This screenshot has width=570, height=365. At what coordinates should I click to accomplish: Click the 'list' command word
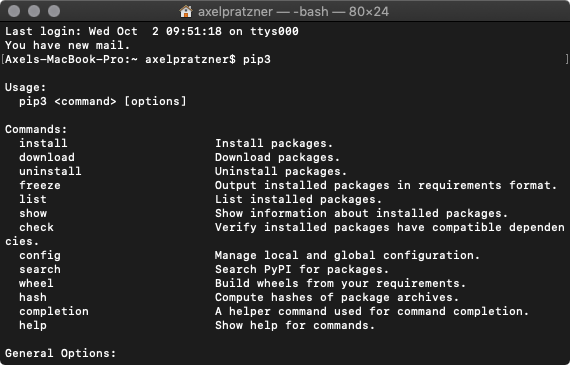tap(33, 199)
